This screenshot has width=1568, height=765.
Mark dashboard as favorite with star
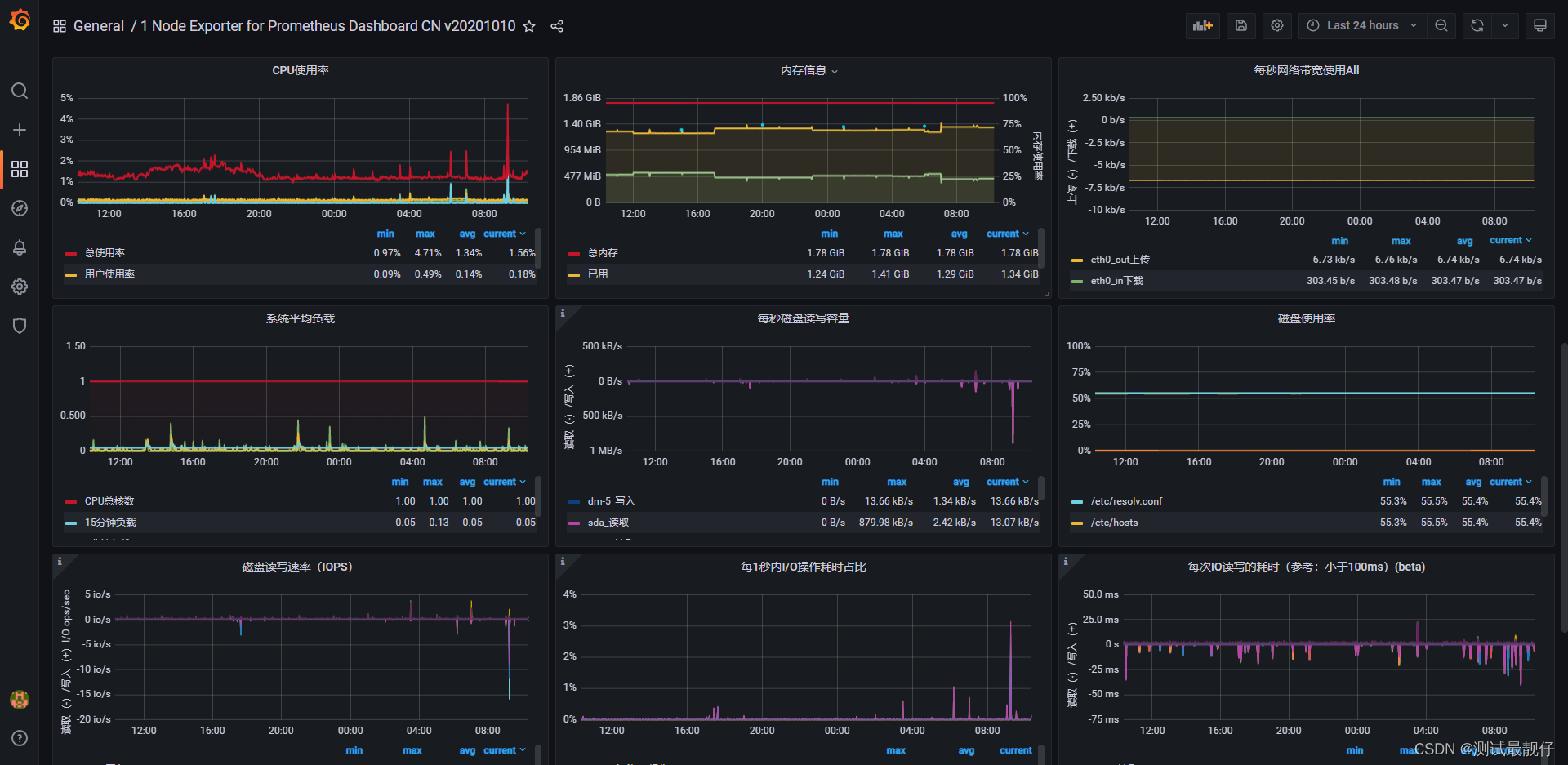529,26
